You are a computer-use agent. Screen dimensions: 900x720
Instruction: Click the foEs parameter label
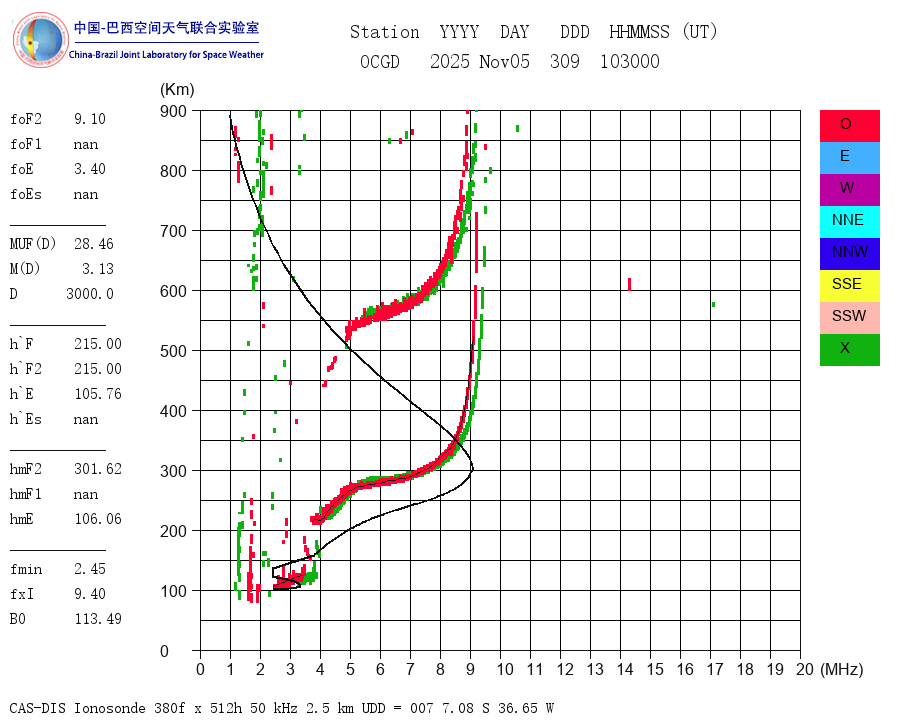click(x=26, y=194)
